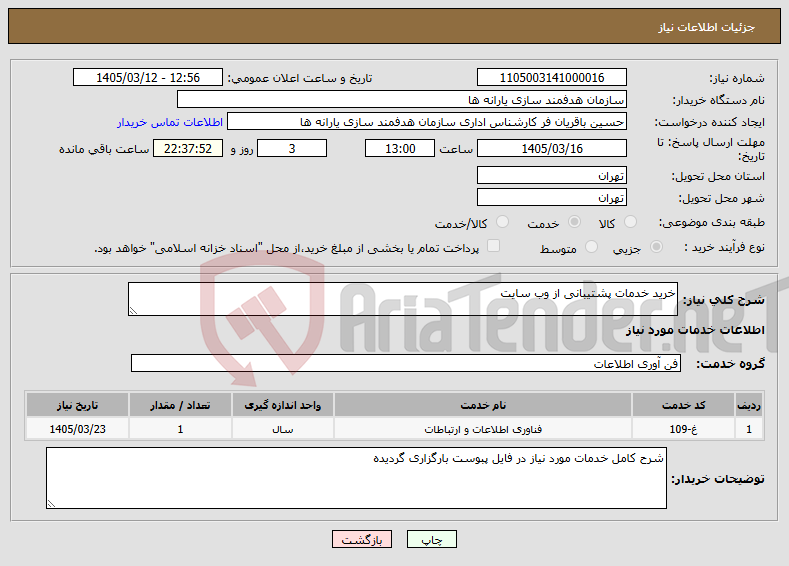
Task: Click the شرح کلی نیاز text area
Action: (403, 299)
